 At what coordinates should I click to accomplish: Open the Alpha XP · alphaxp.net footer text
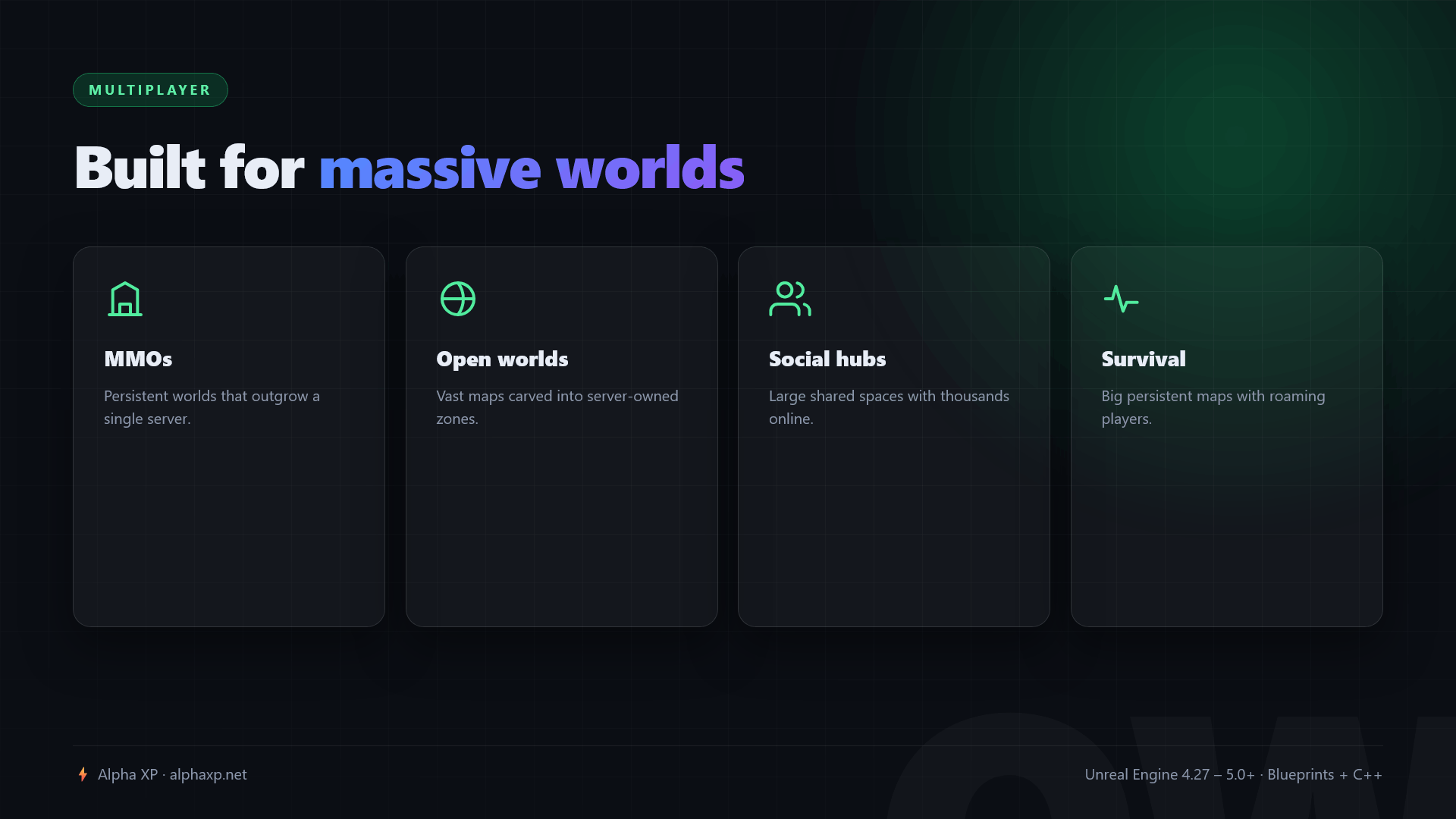(172, 774)
